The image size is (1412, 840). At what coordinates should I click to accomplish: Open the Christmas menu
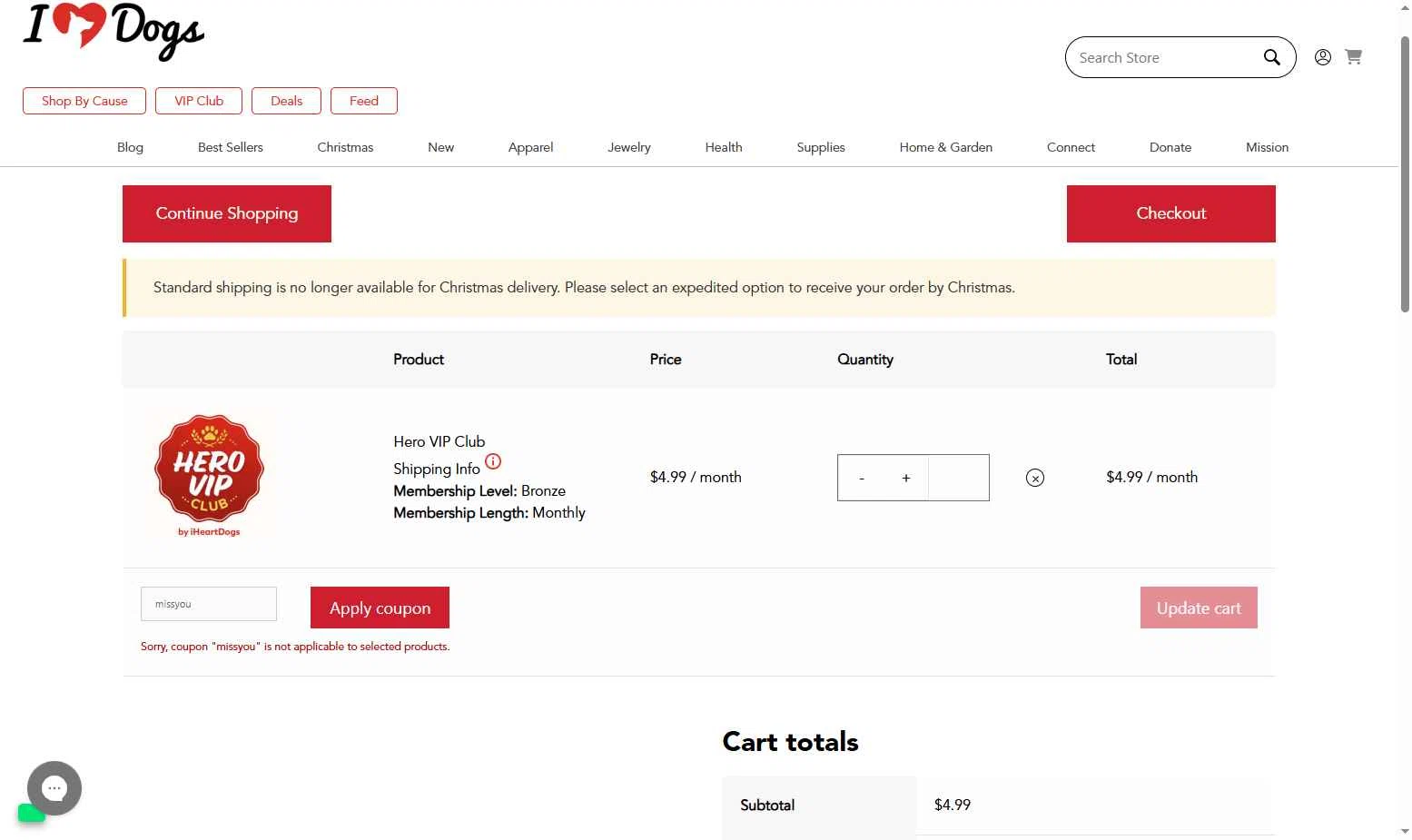click(x=345, y=147)
